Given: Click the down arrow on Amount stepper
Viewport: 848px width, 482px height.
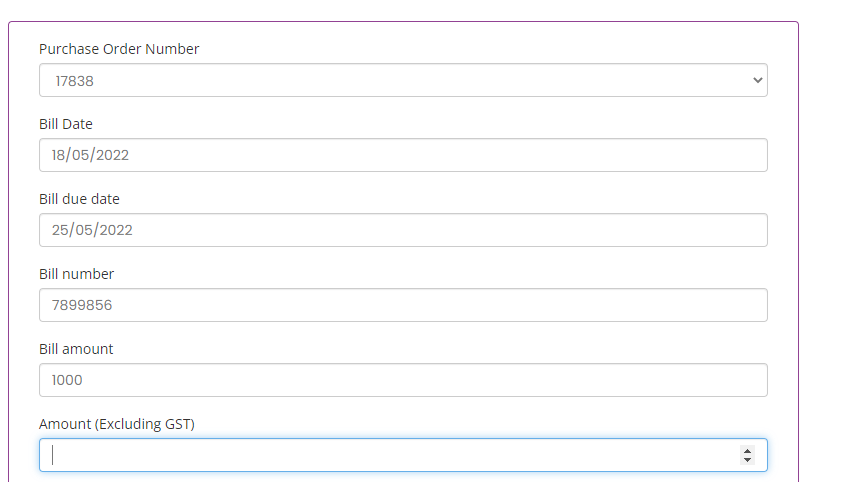Looking at the screenshot, I should click(x=747, y=459).
